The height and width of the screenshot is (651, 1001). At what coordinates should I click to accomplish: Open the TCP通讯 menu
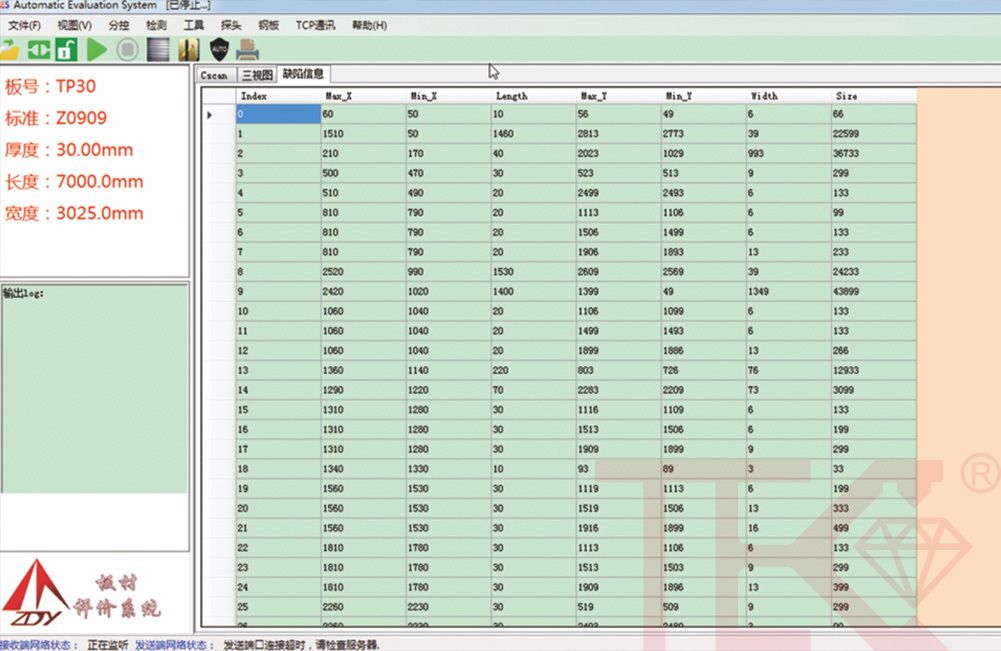click(315, 25)
